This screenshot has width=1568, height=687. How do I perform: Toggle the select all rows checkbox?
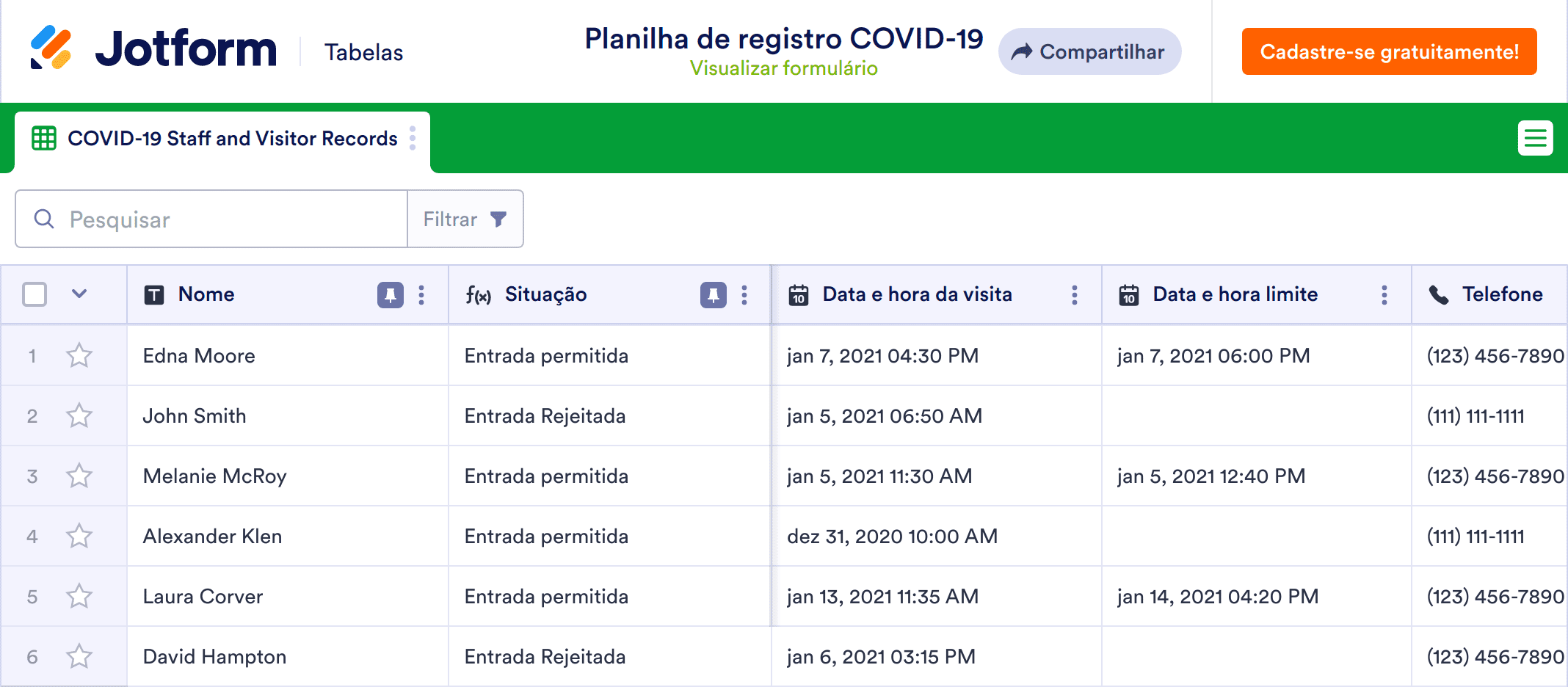[x=35, y=294]
